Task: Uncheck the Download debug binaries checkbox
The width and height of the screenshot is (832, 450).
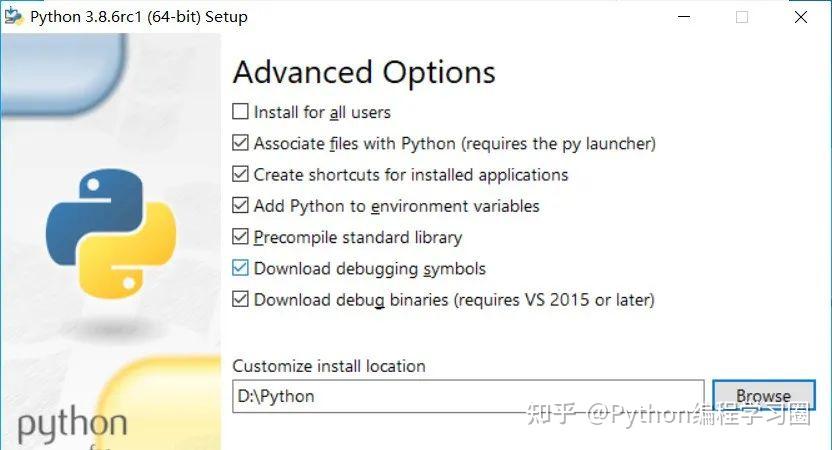Action: pos(240,299)
